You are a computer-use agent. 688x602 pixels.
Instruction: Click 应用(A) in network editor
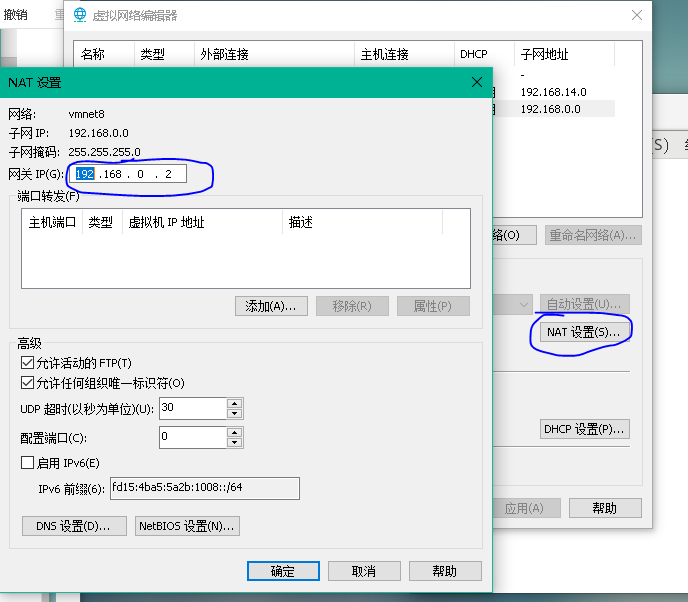click(526, 508)
